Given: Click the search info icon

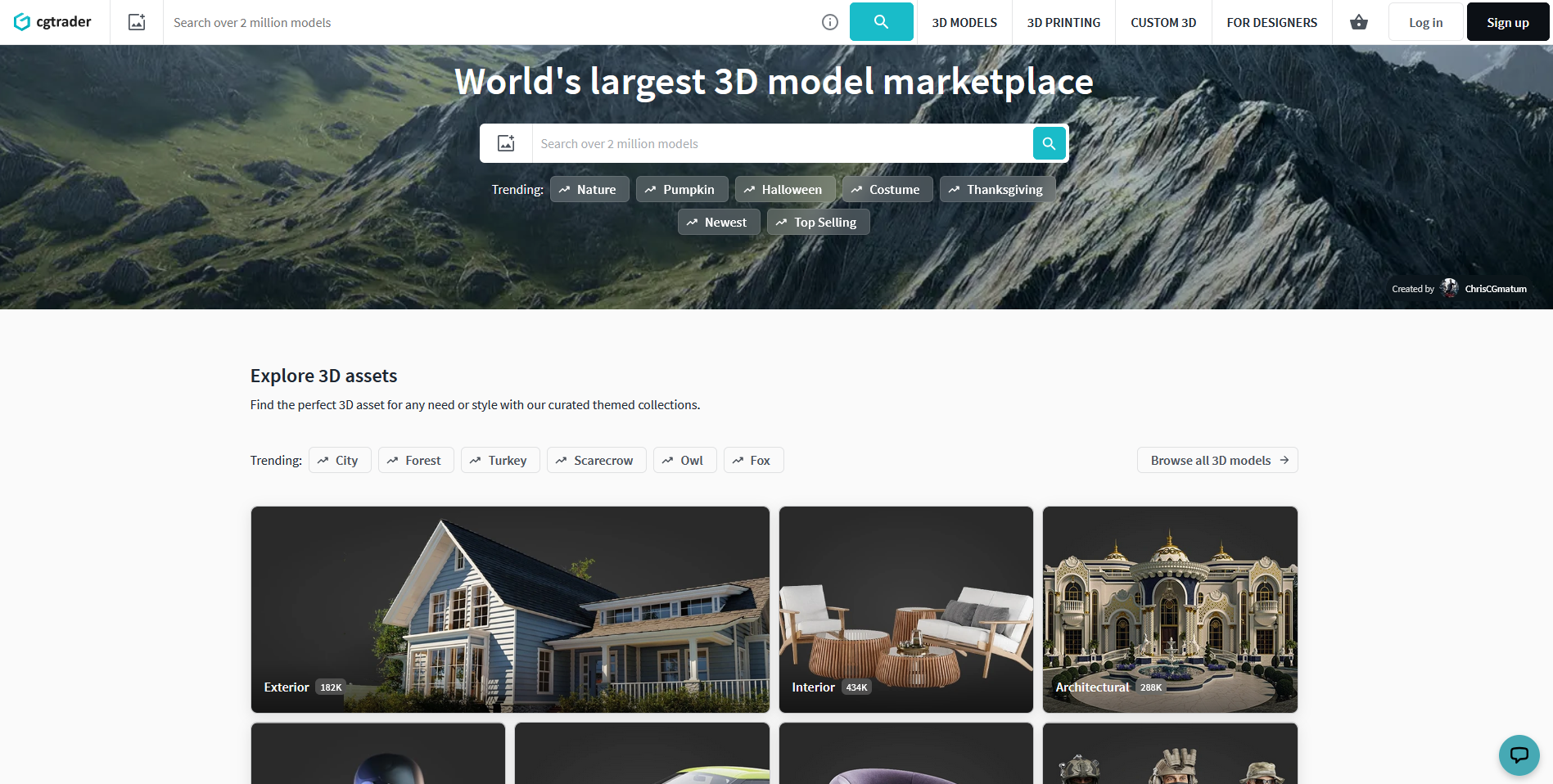Looking at the screenshot, I should pyautogui.click(x=829, y=22).
